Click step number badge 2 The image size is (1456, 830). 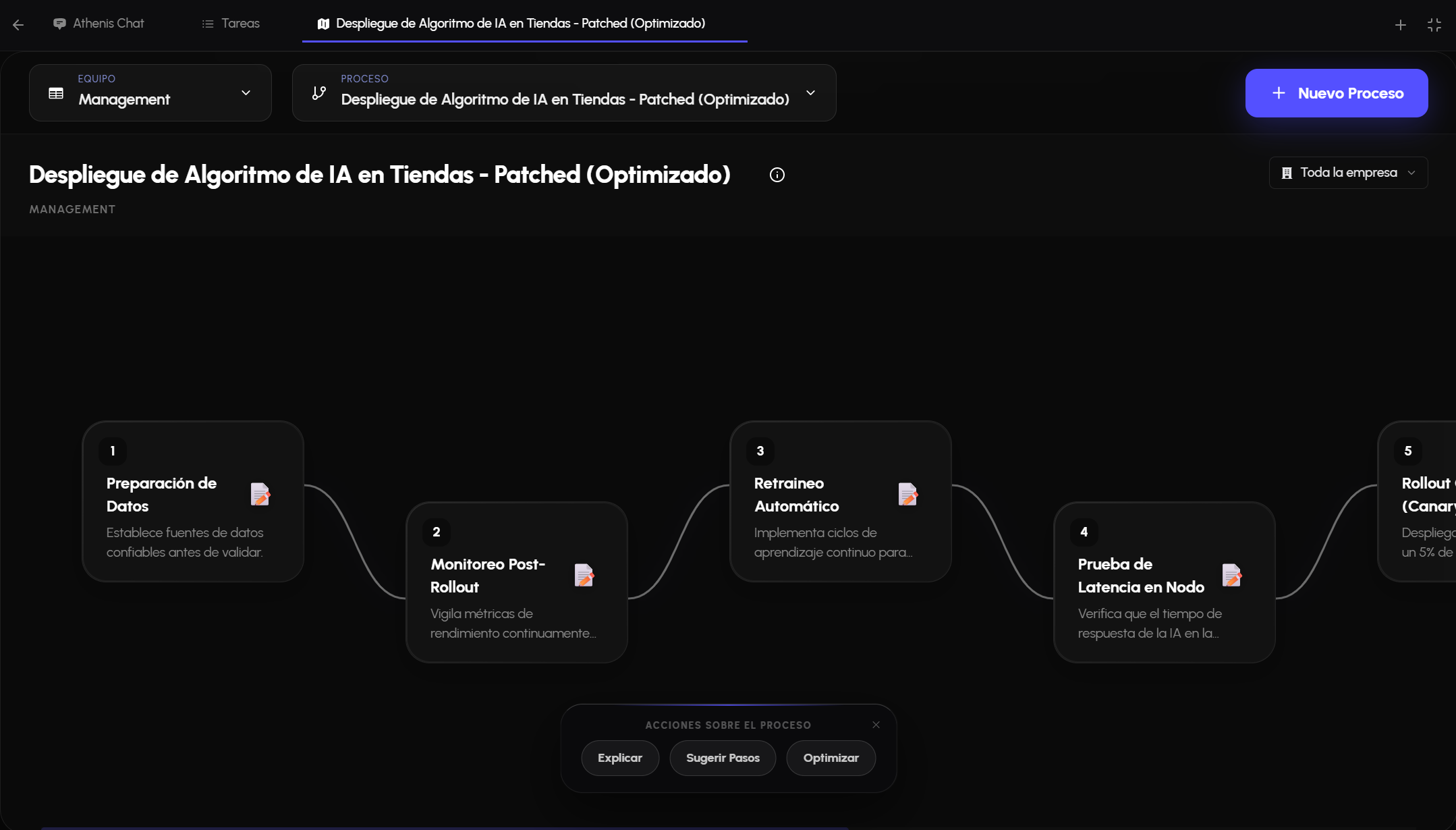(x=437, y=532)
